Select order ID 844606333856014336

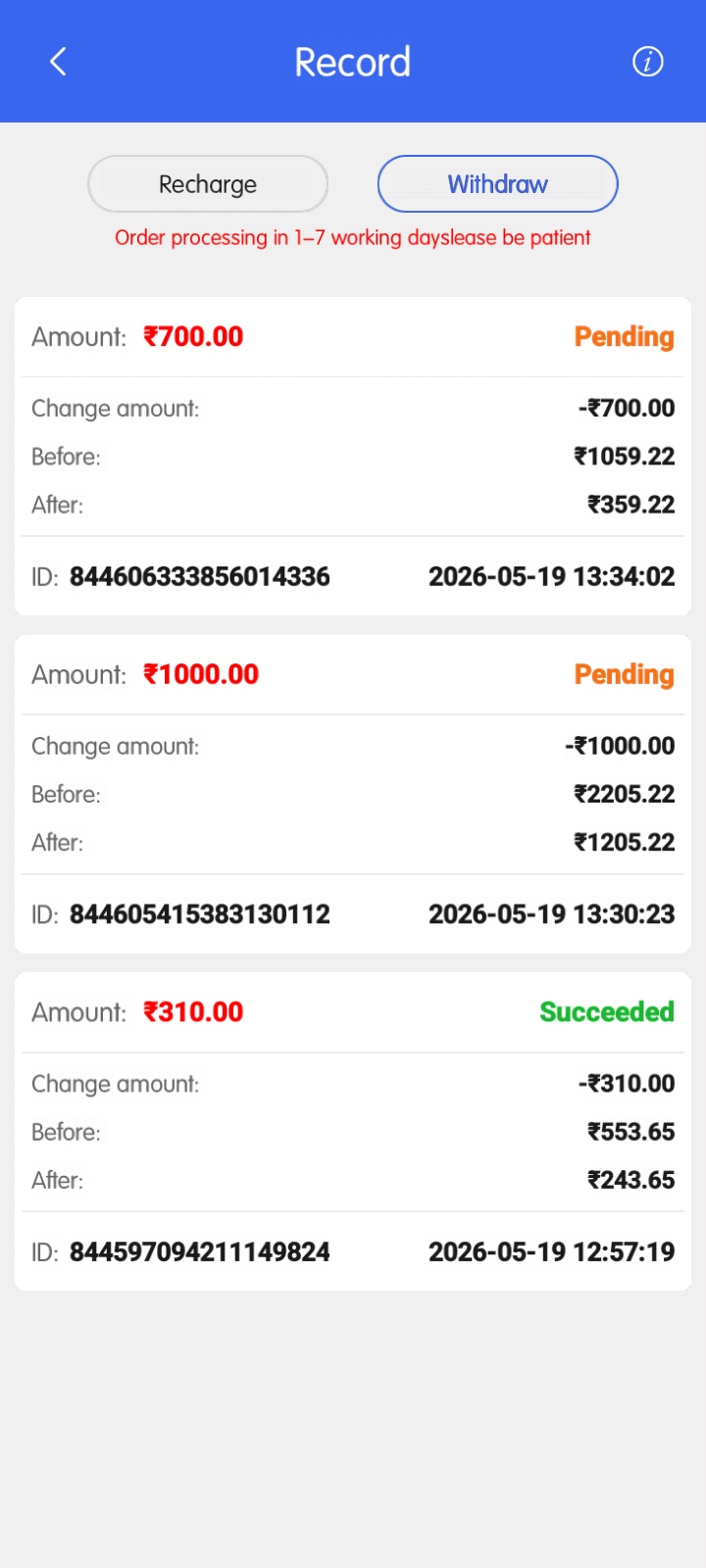coord(200,576)
